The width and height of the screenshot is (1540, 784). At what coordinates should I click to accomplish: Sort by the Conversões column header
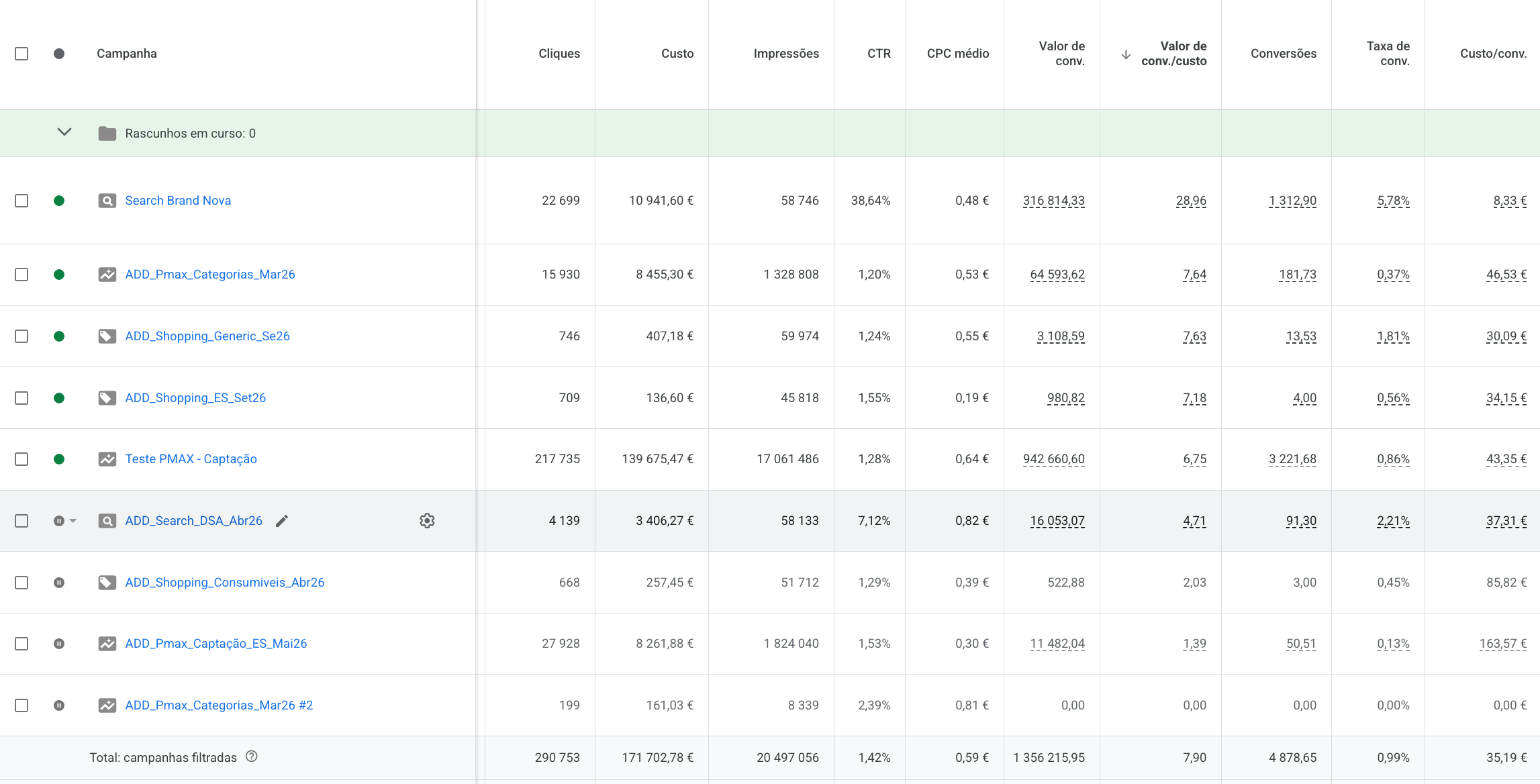[x=1283, y=54]
